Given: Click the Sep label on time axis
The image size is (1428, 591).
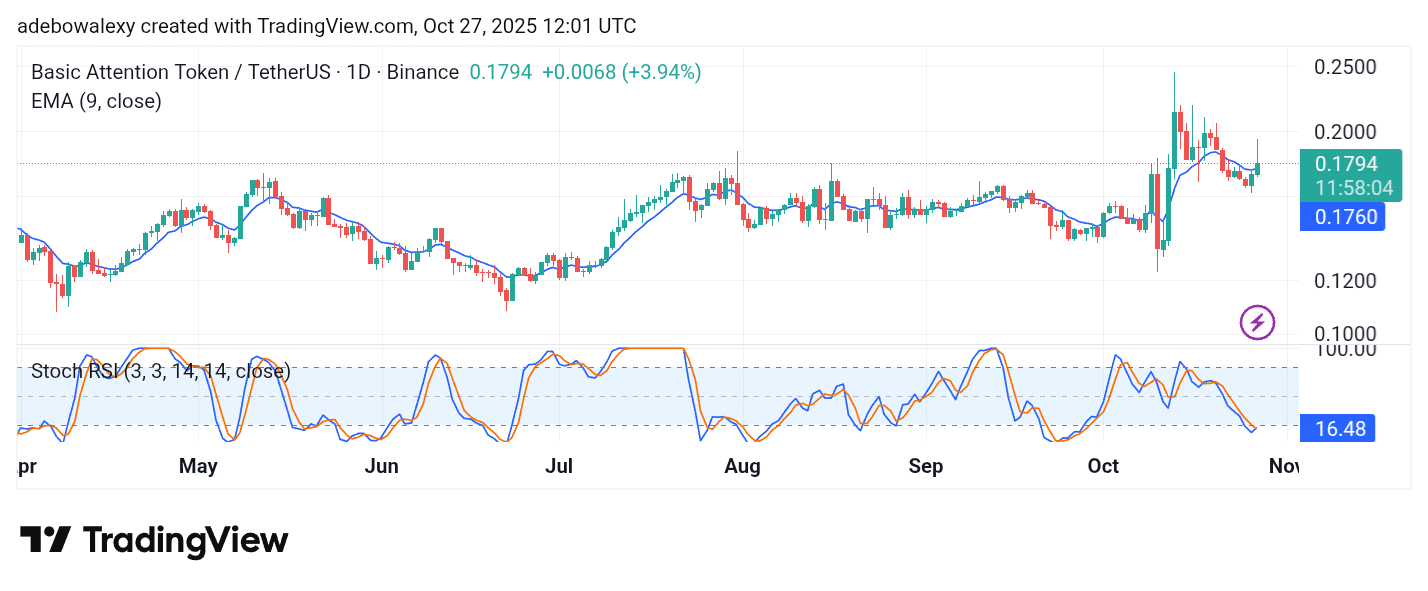Looking at the screenshot, I should (925, 466).
